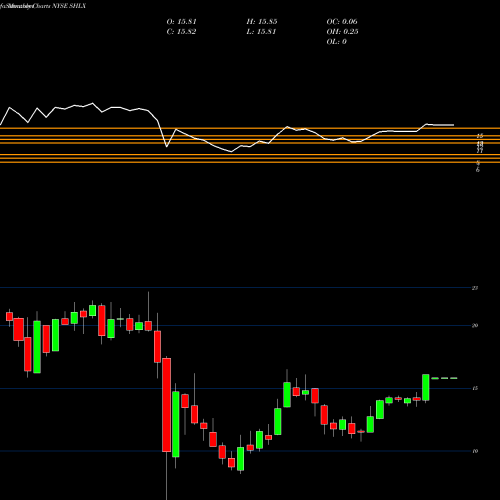
Task: Click the '6' label below the orange lines
Action: pyautogui.click(x=478, y=170)
